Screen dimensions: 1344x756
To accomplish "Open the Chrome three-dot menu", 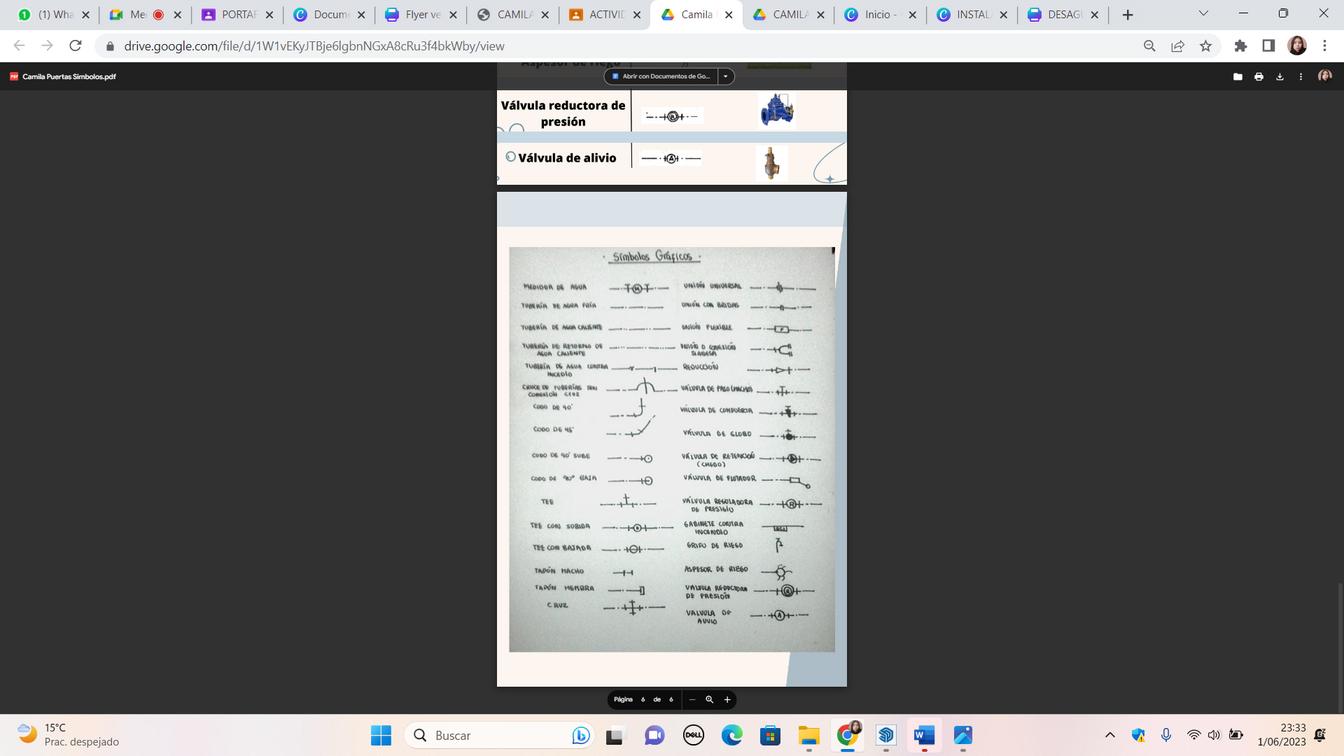I will click(x=1325, y=46).
